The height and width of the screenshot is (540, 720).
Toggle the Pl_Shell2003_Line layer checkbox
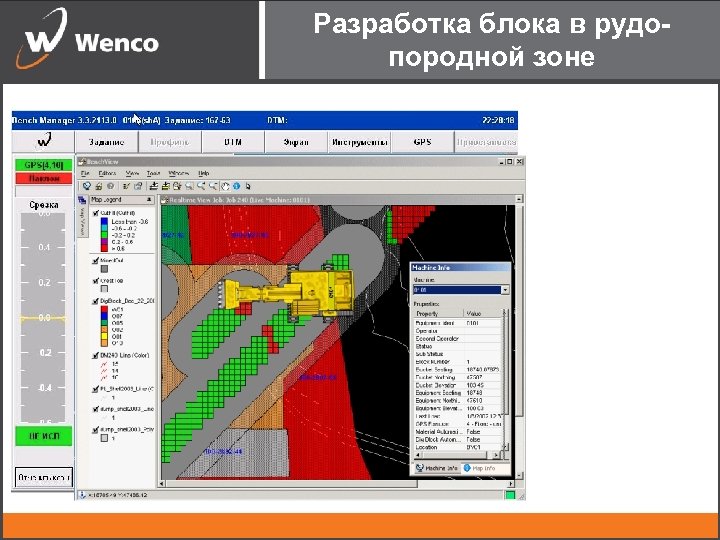pyautogui.click(x=96, y=389)
